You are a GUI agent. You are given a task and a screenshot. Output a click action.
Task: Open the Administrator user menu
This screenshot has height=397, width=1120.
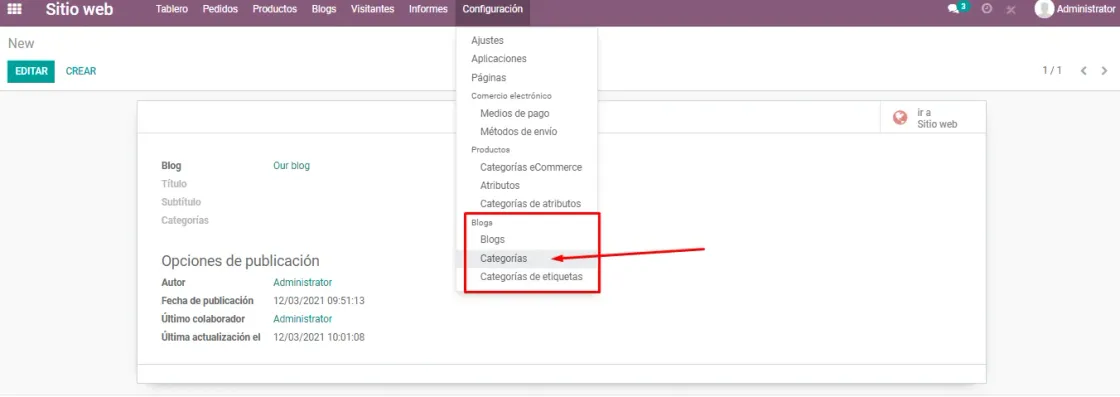click(x=1074, y=9)
